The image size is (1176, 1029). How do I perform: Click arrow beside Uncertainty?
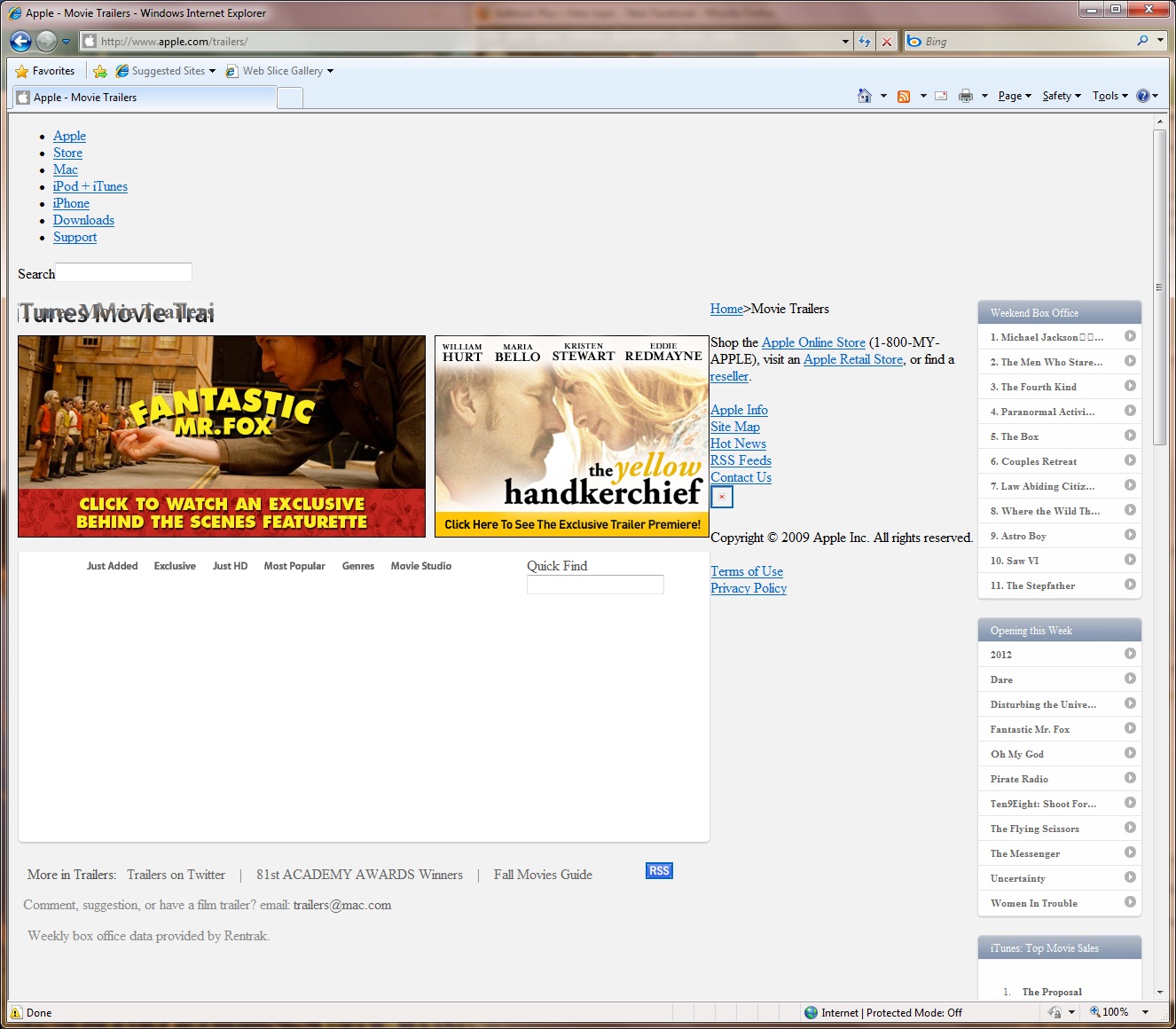point(1130,877)
